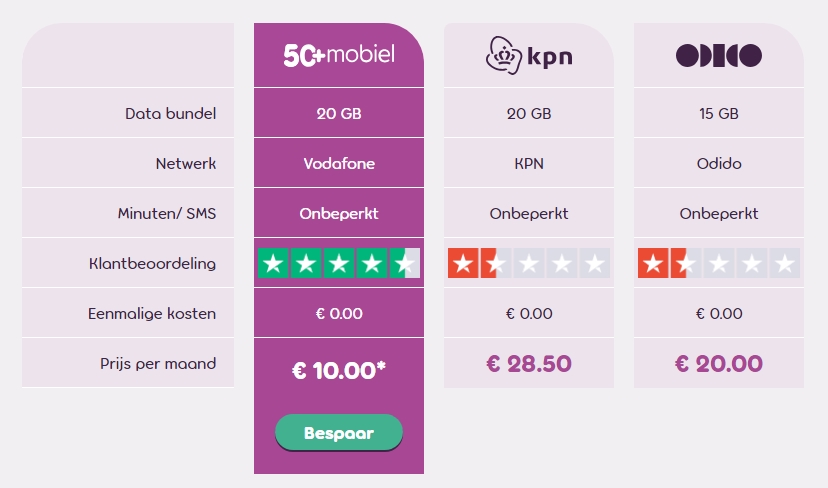Image resolution: width=828 pixels, height=488 pixels.
Task: Click the 15 GB Odido data cell
Action: coord(719,113)
